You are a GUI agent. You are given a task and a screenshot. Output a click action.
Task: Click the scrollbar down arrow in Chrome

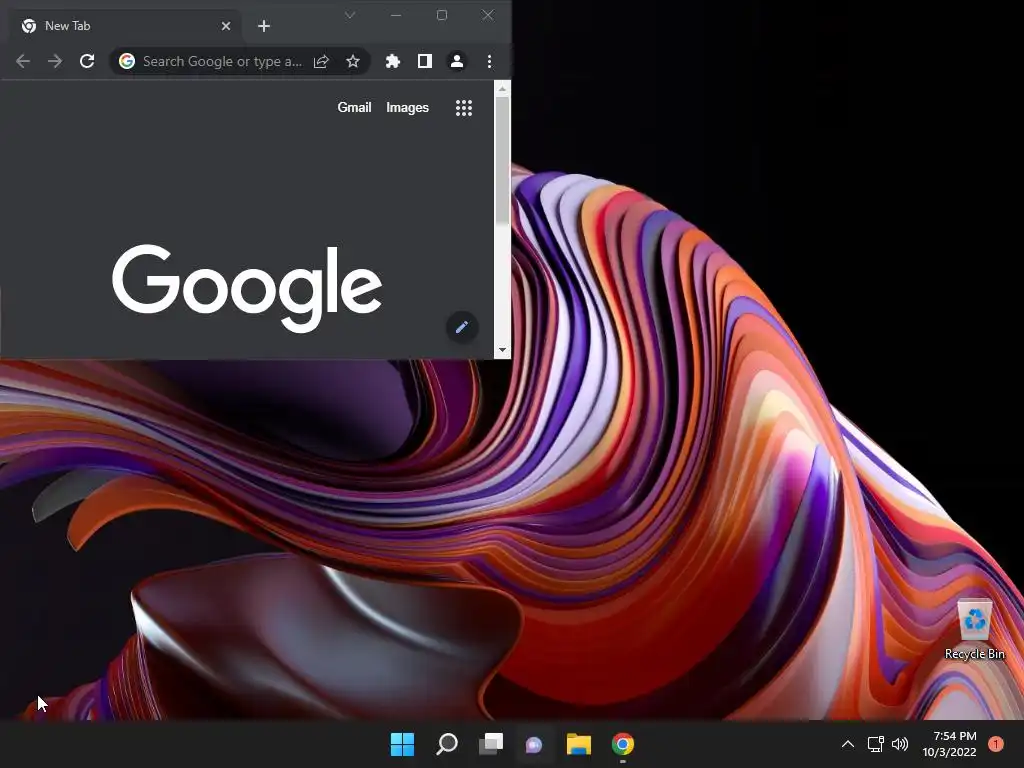502,350
